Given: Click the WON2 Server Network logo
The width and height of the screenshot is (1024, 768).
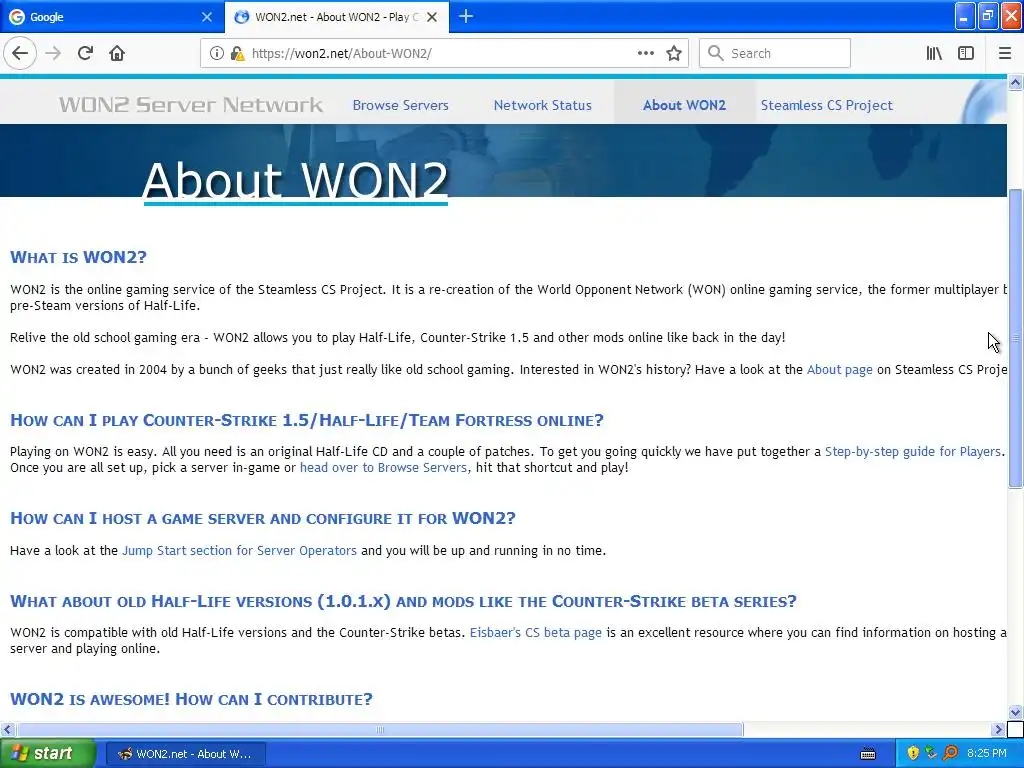Looking at the screenshot, I should coord(191,104).
